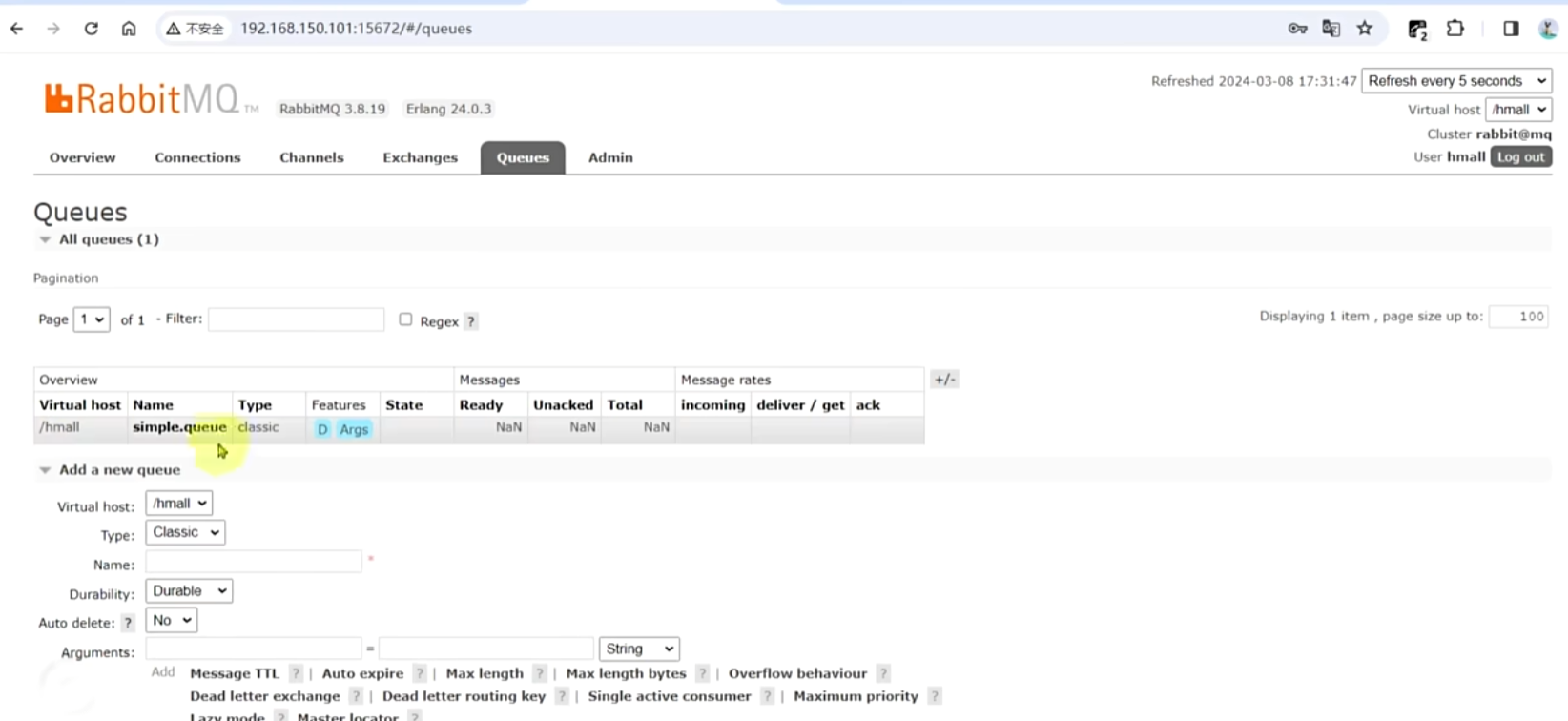
Task: Open the queue Type dropdown set to Classic
Action: (x=185, y=532)
